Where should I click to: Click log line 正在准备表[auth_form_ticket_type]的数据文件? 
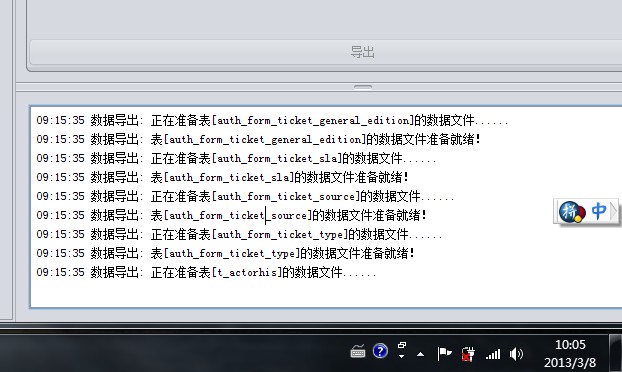pos(239,234)
